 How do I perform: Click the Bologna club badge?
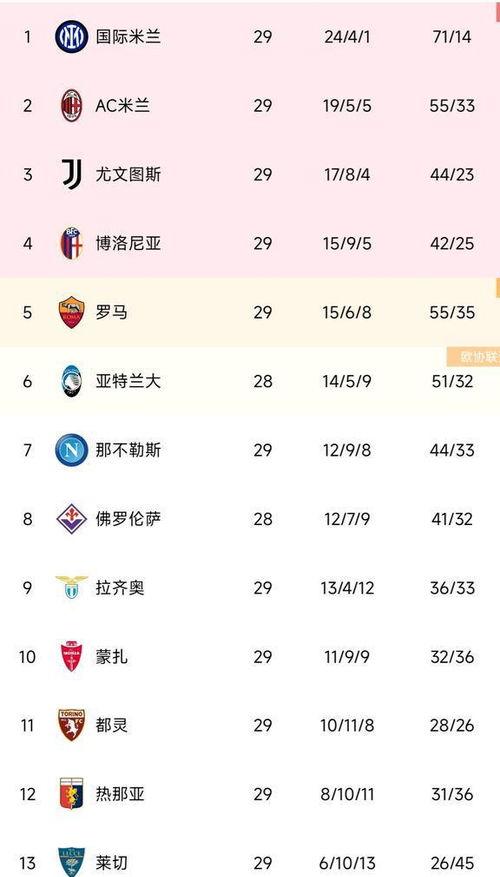click(72, 243)
